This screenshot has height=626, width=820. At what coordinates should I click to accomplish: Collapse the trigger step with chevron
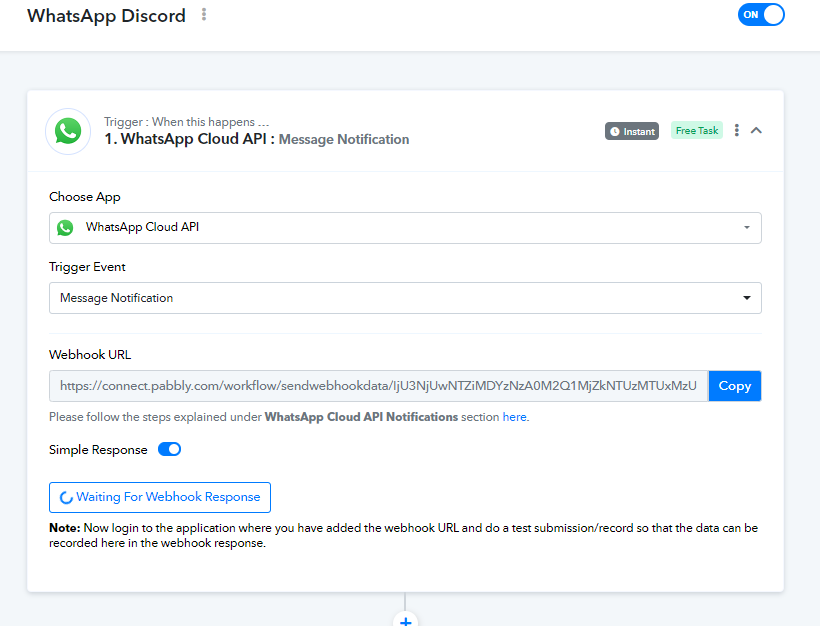756,130
